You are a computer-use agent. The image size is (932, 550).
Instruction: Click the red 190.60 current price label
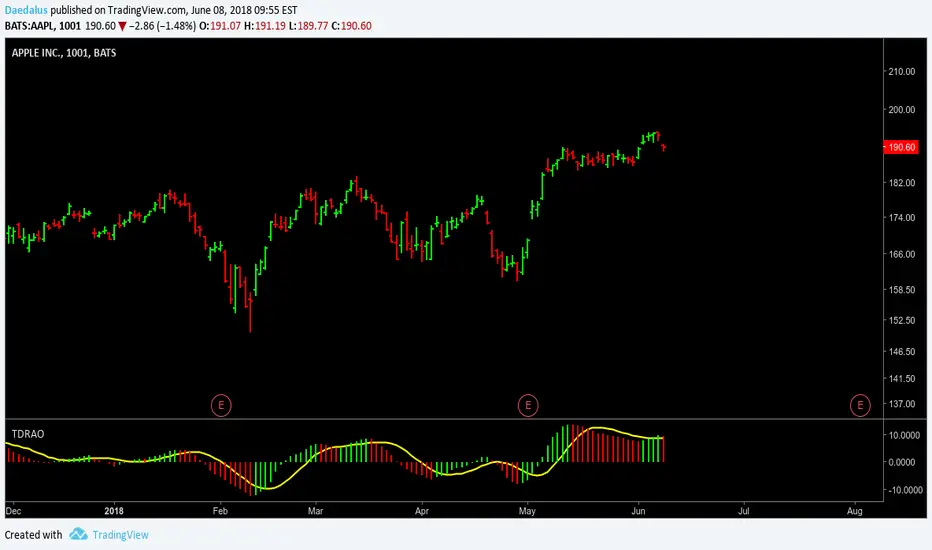pyautogui.click(x=902, y=147)
